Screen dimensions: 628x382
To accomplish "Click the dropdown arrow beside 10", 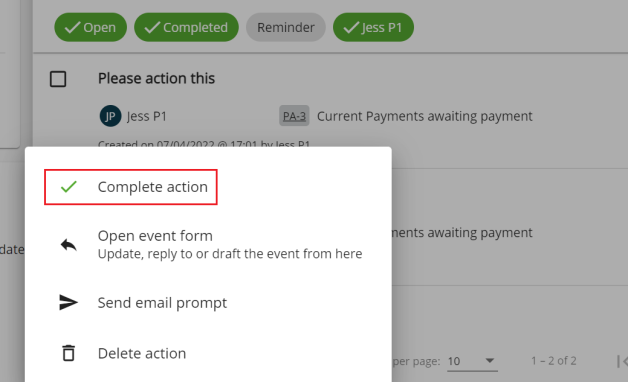I will 489,360.
